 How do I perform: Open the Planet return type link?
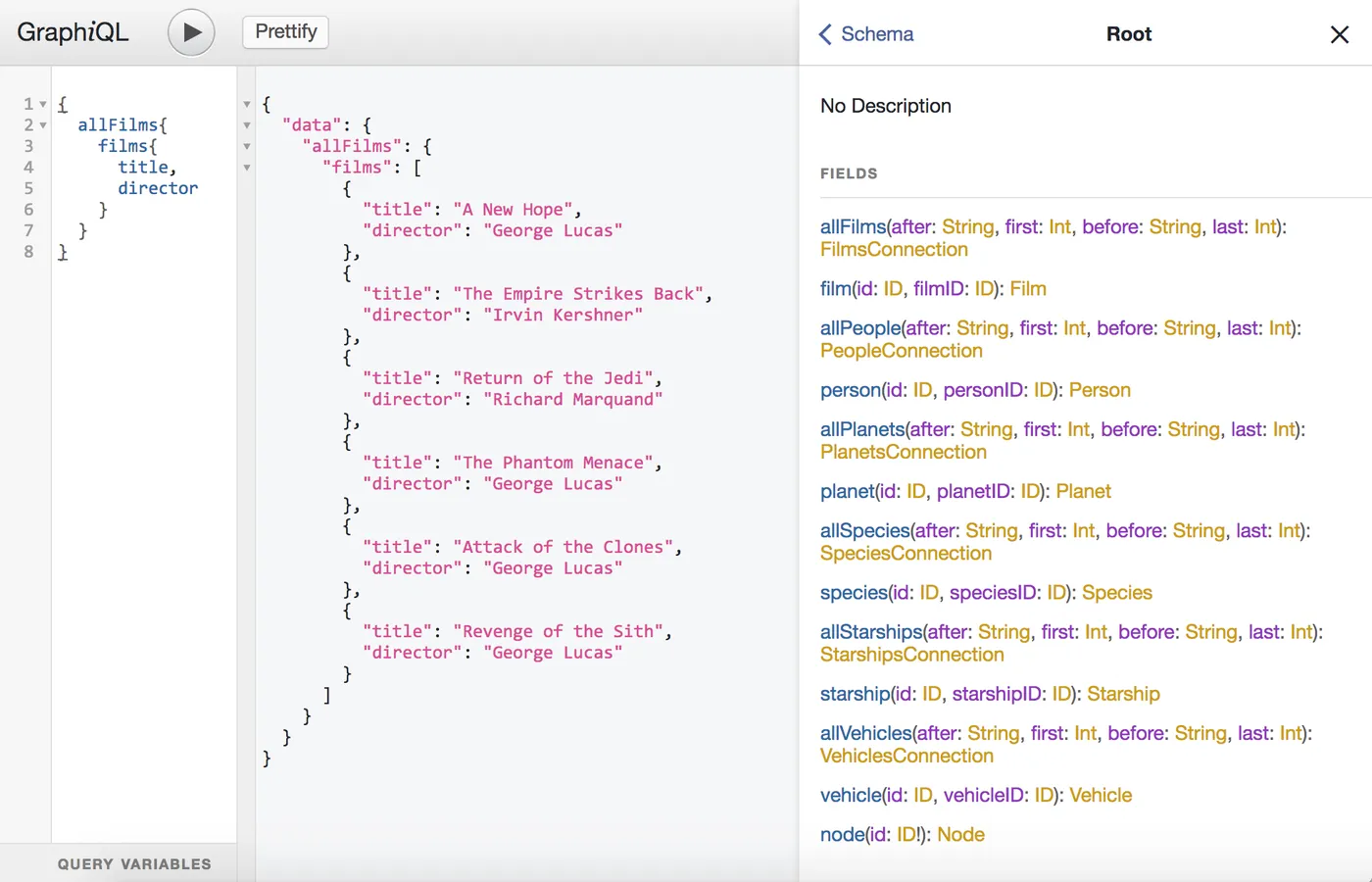coord(1084,491)
